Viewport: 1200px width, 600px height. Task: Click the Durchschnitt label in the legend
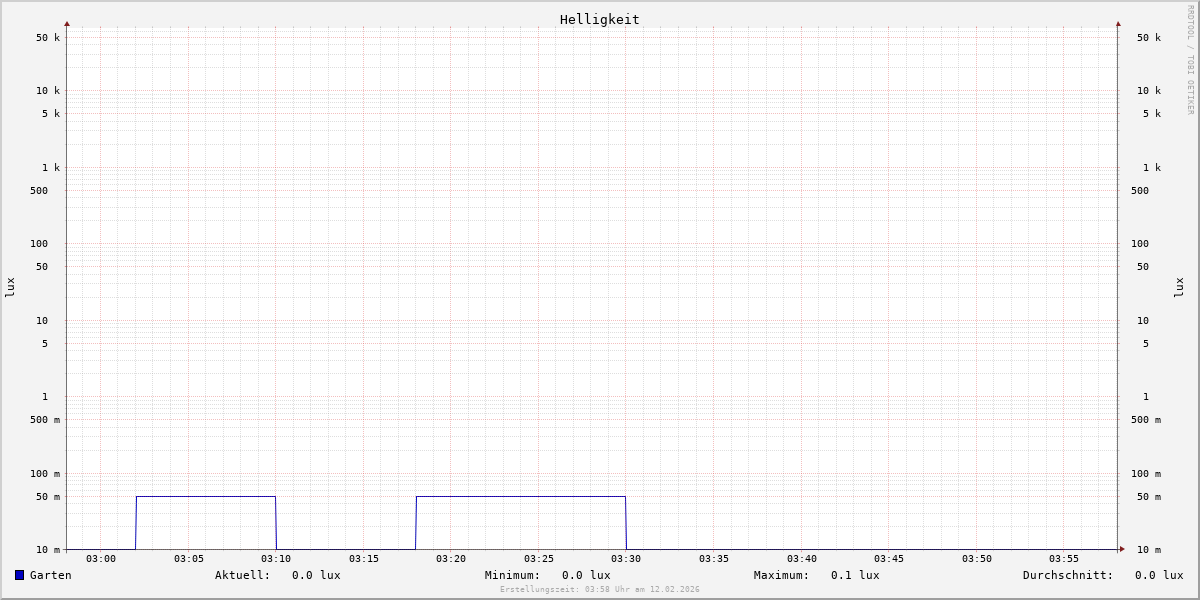click(1068, 575)
